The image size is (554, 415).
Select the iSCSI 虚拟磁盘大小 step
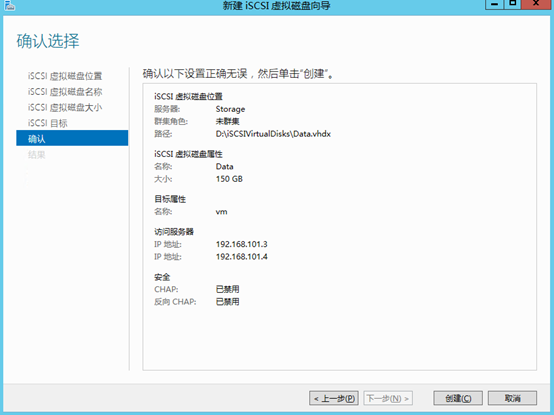click(65, 107)
